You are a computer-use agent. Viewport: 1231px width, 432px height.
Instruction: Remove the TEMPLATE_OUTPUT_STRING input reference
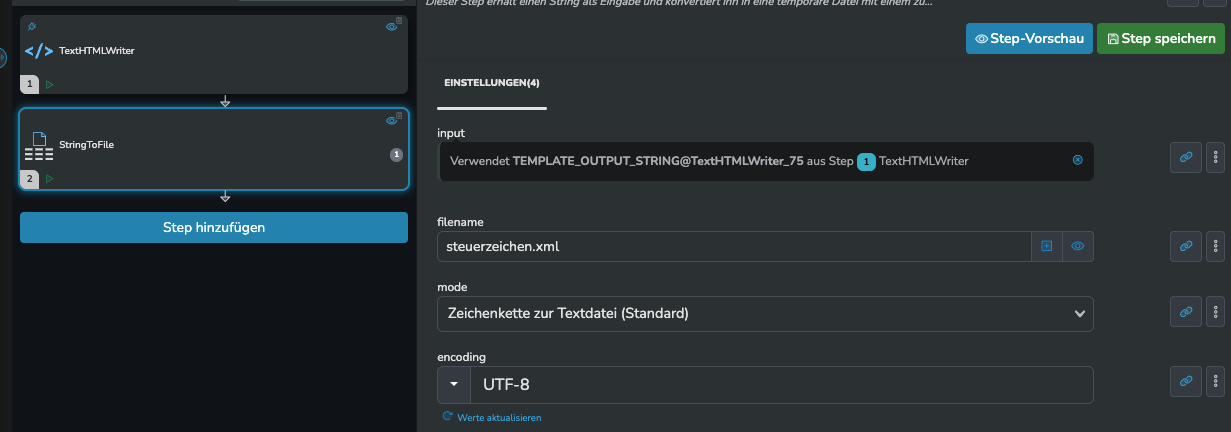click(x=1077, y=160)
